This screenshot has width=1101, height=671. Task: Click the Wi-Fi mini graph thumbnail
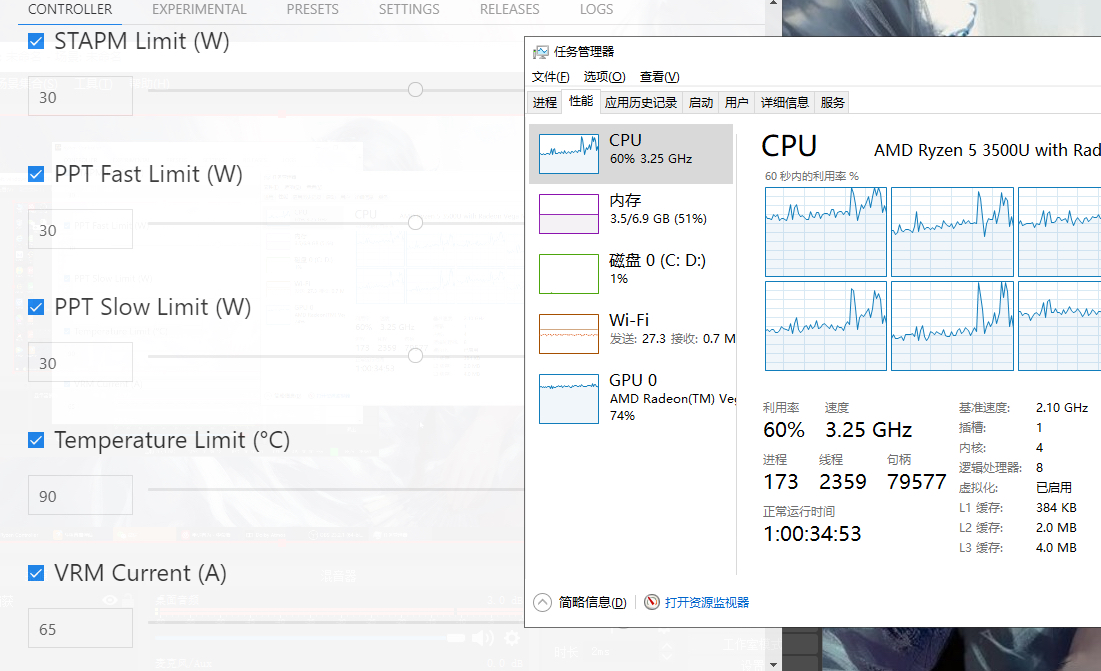[x=569, y=334]
